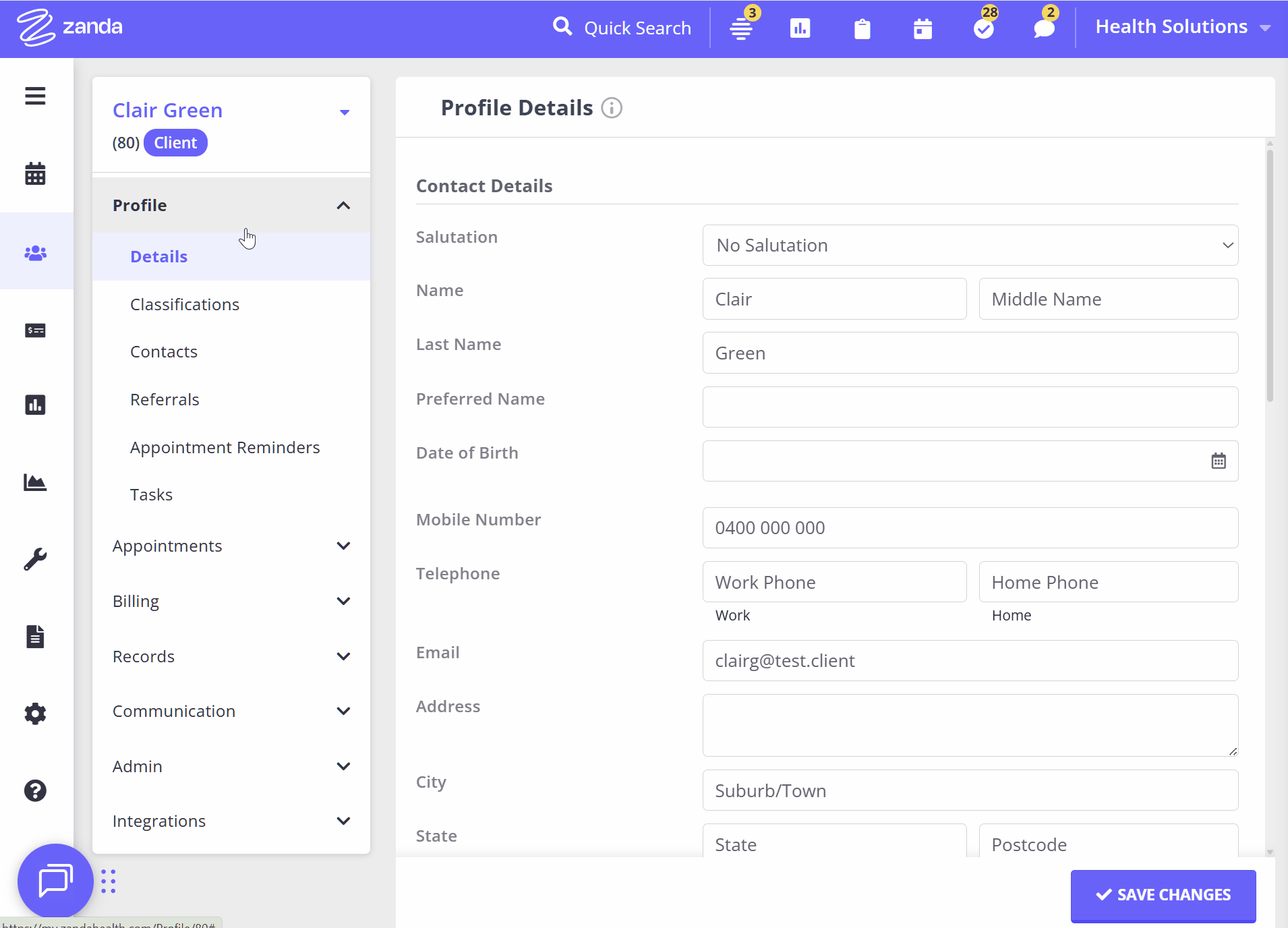Open the messages chat bubble icon showing 2

point(1043,28)
